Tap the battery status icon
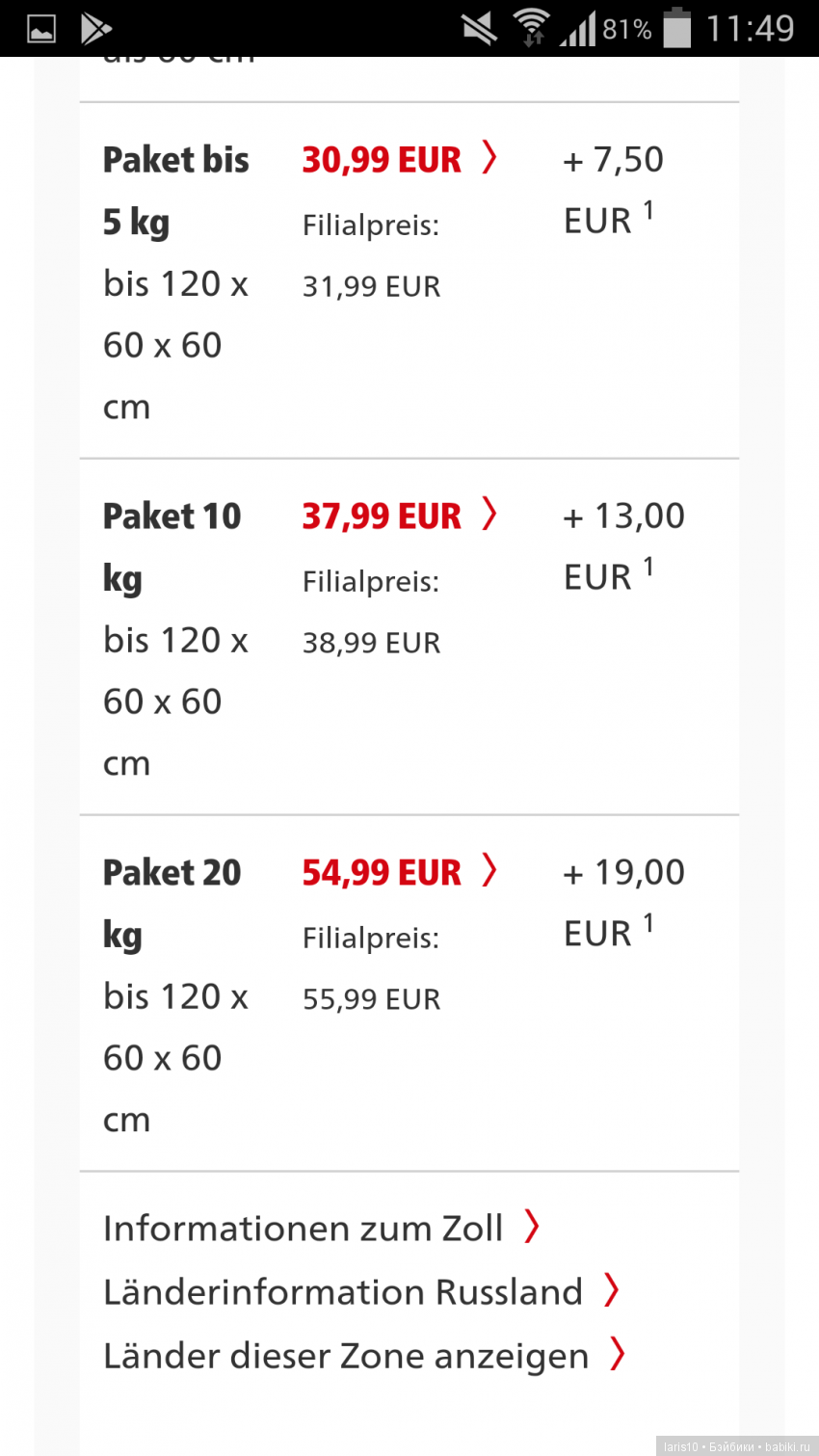The image size is (819, 1456). point(677,27)
